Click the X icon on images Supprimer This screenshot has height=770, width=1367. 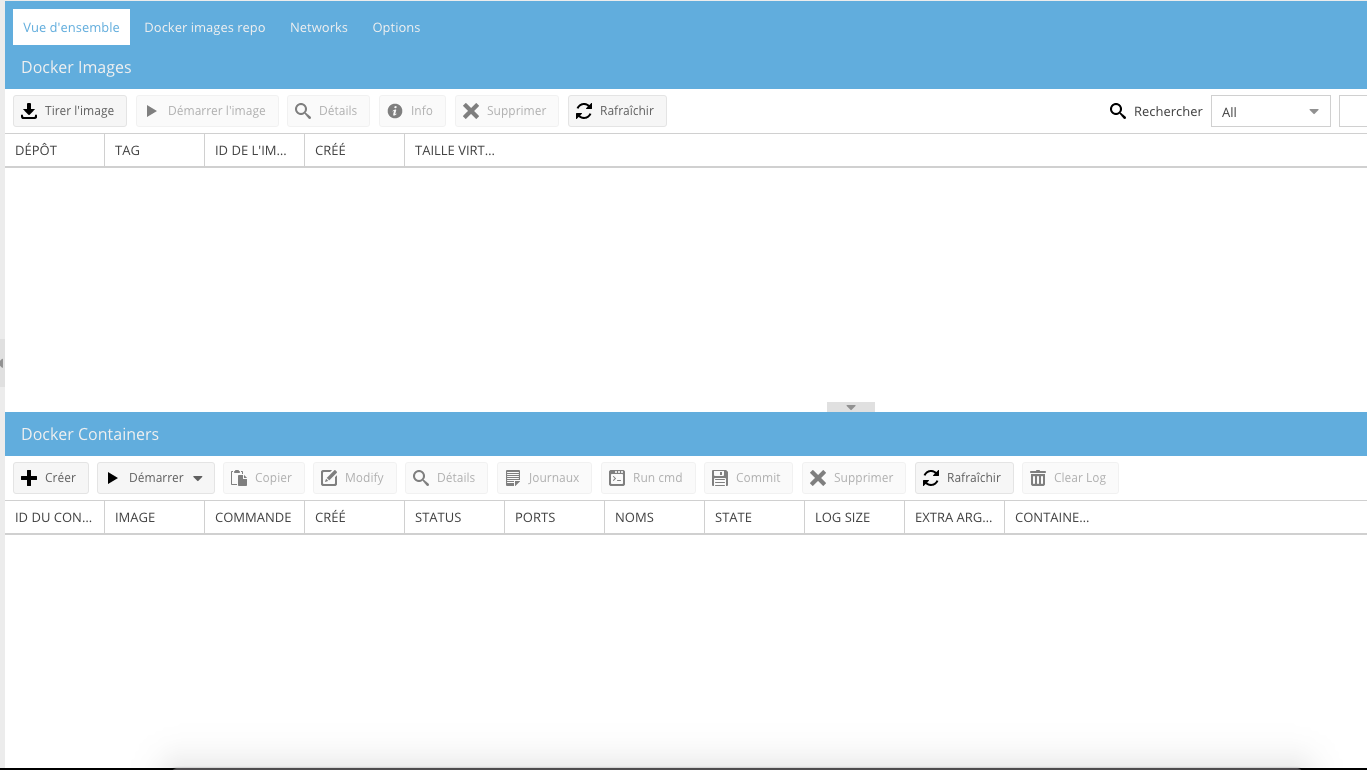(471, 111)
